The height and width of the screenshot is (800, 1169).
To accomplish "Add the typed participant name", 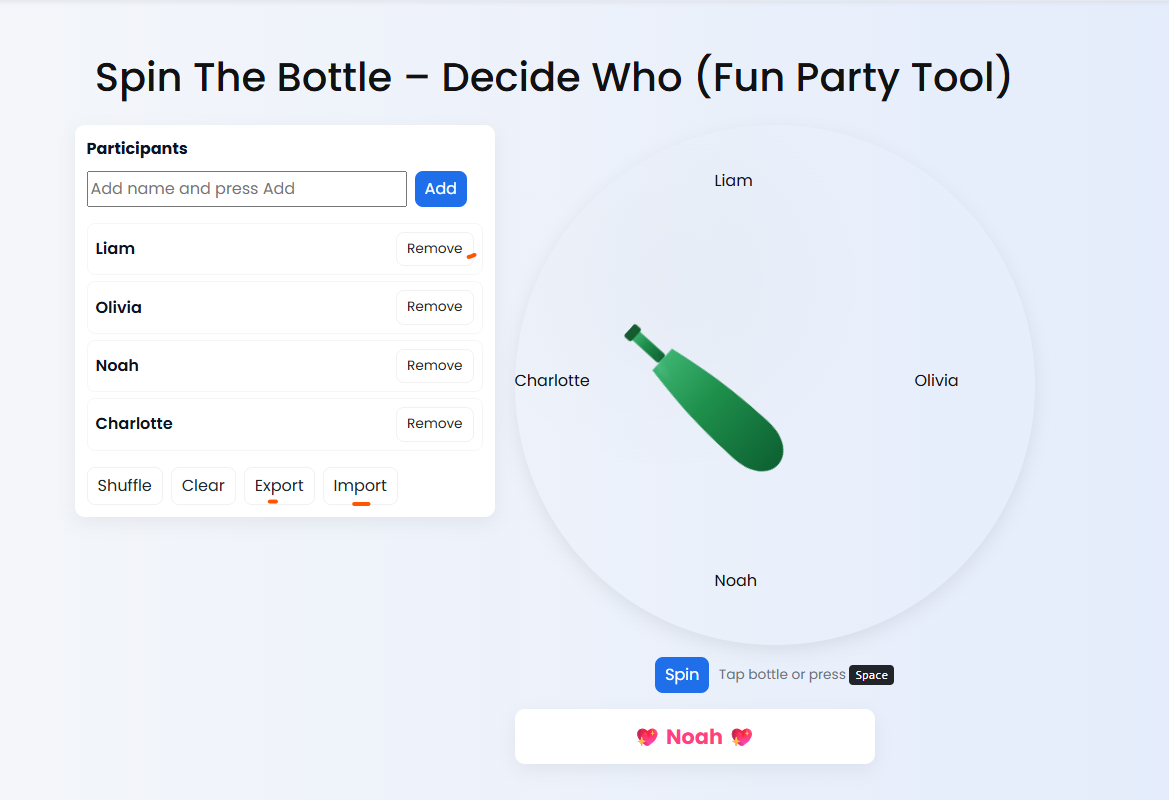I will (x=440, y=189).
